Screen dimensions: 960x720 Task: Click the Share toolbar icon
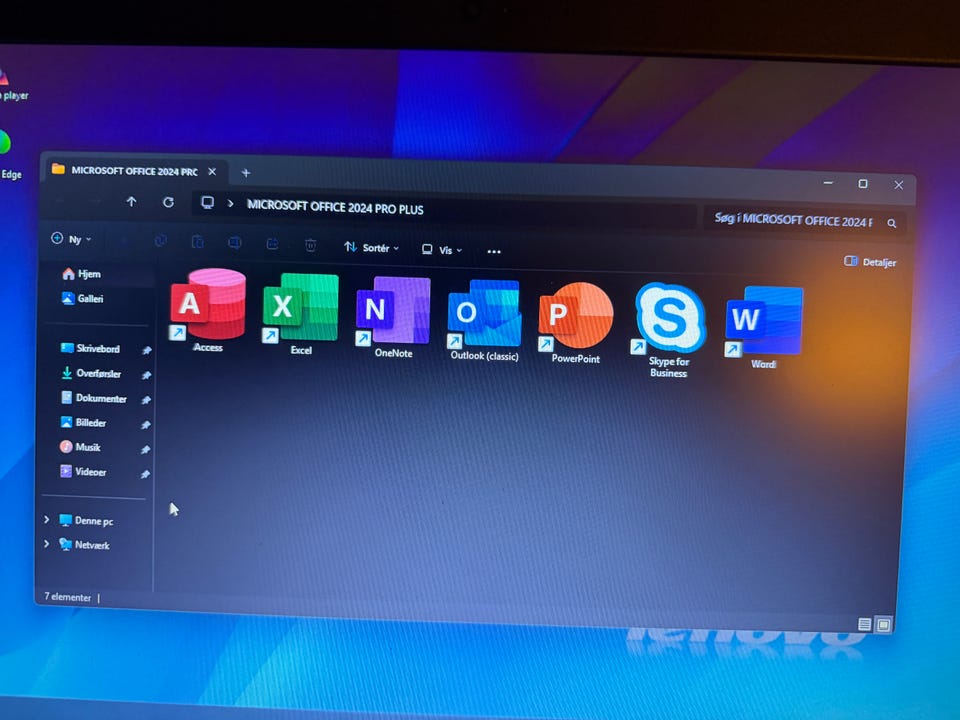pyautogui.click(x=272, y=244)
